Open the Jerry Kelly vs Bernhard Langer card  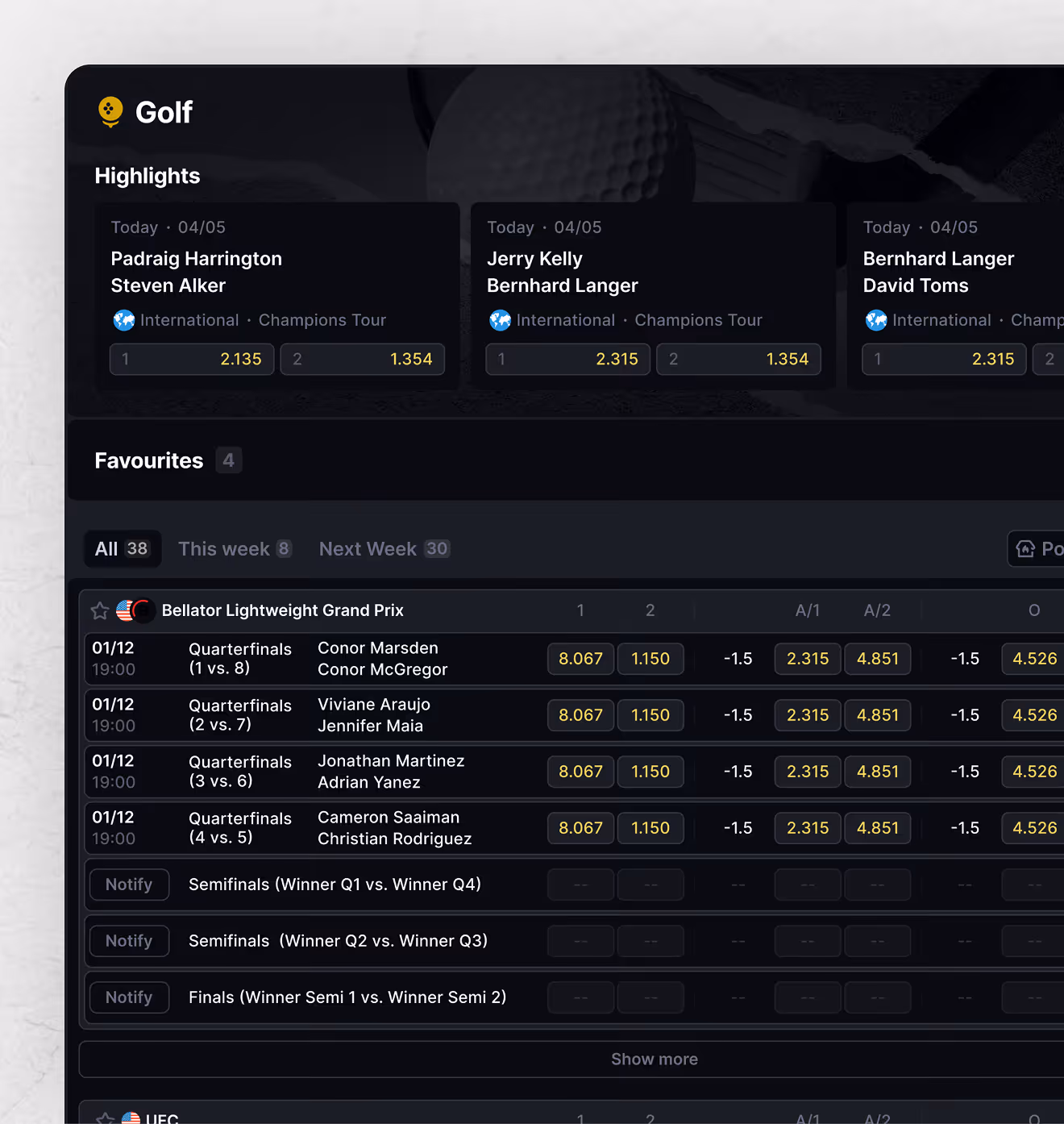click(x=653, y=296)
